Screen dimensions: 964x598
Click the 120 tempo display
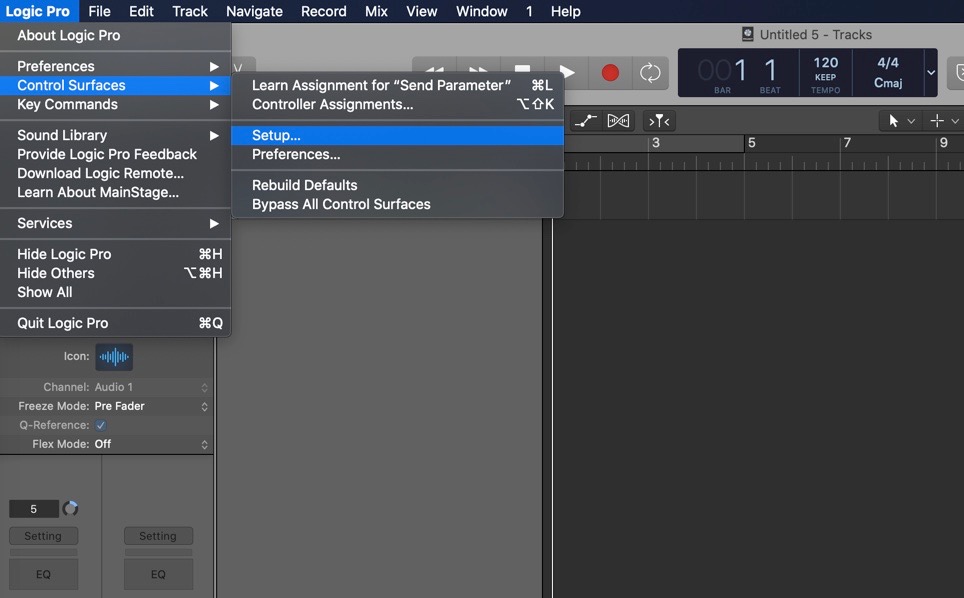pyautogui.click(x=825, y=63)
